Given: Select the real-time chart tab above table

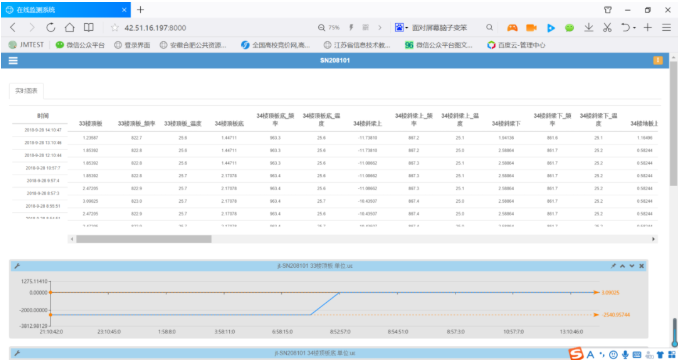Looking at the screenshot, I should 26,91.
